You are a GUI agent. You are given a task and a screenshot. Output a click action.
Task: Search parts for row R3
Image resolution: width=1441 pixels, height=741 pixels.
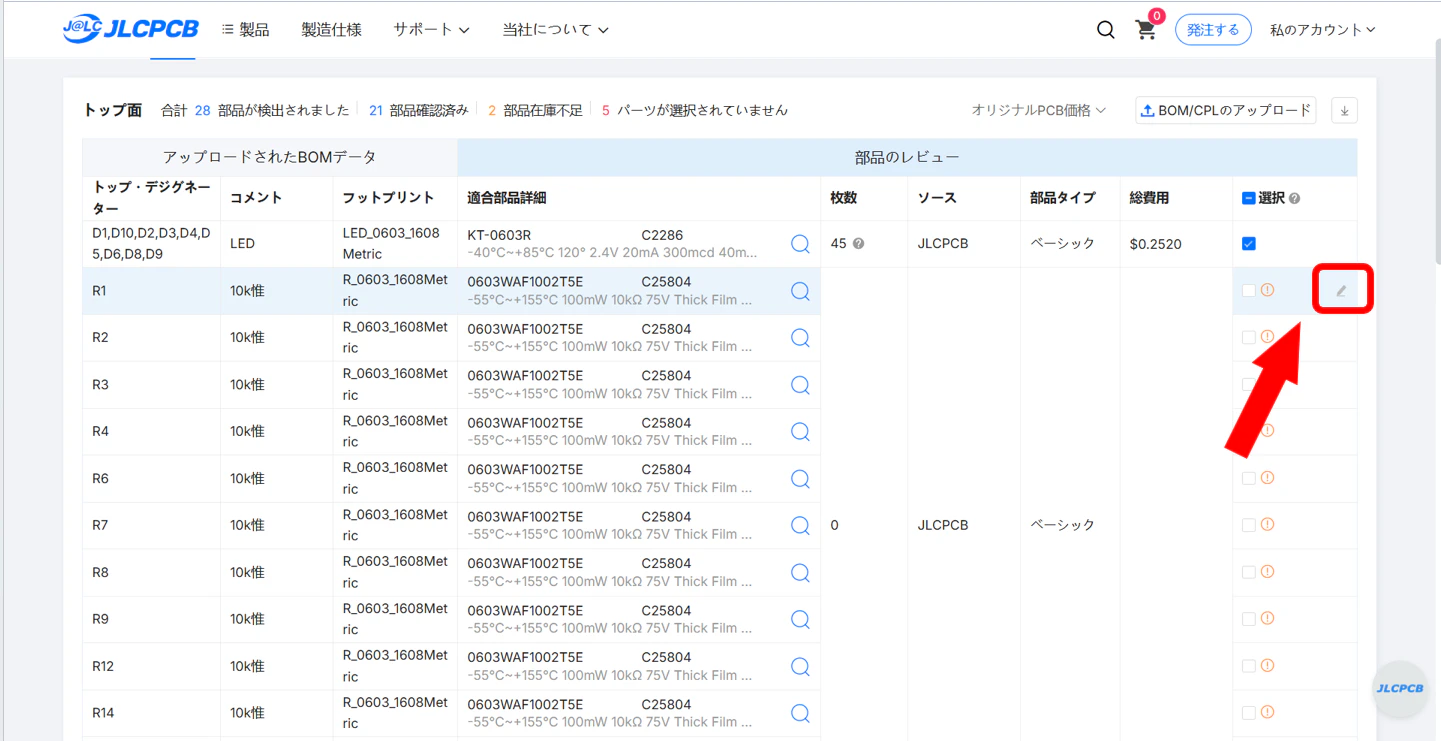(x=800, y=385)
